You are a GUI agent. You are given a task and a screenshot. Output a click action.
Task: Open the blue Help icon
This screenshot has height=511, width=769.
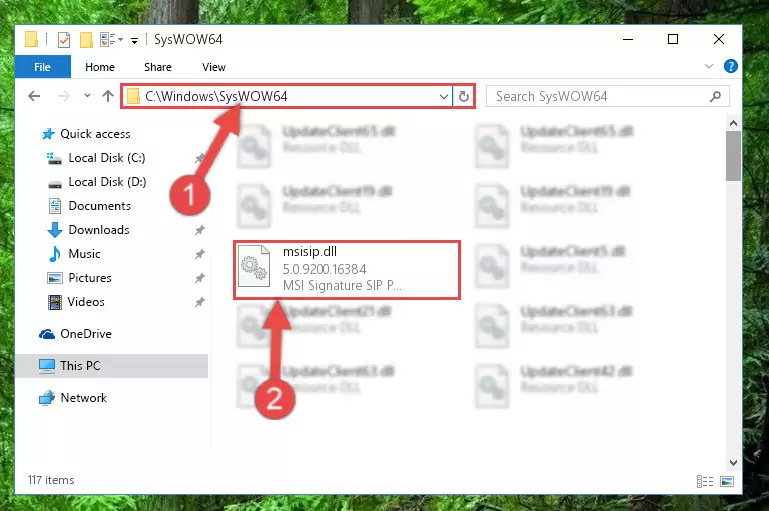(x=730, y=66)
